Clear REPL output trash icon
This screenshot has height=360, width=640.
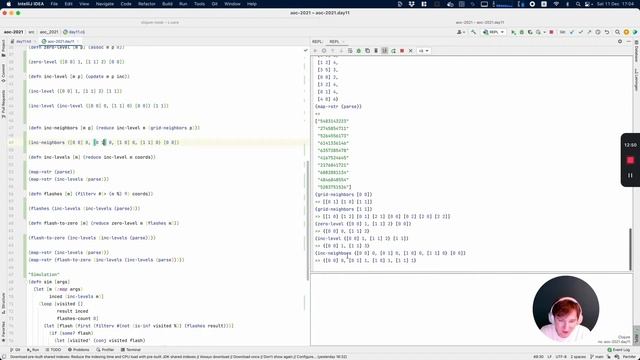pos(376,51)
